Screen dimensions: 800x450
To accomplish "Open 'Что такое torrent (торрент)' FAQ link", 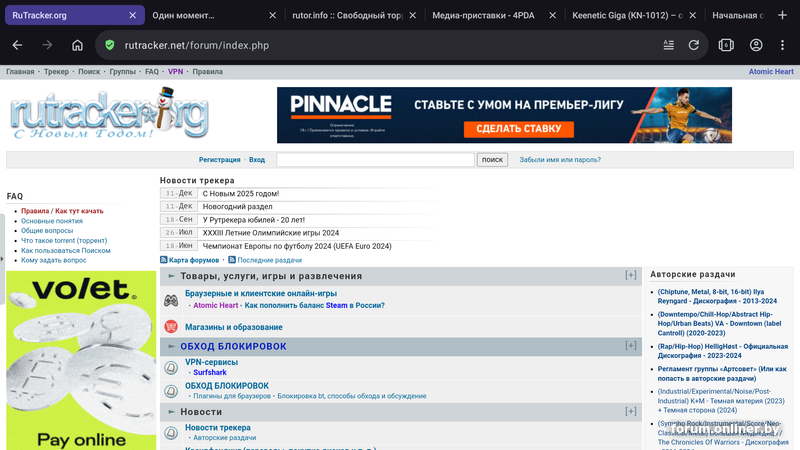I will tap(64, 240).
